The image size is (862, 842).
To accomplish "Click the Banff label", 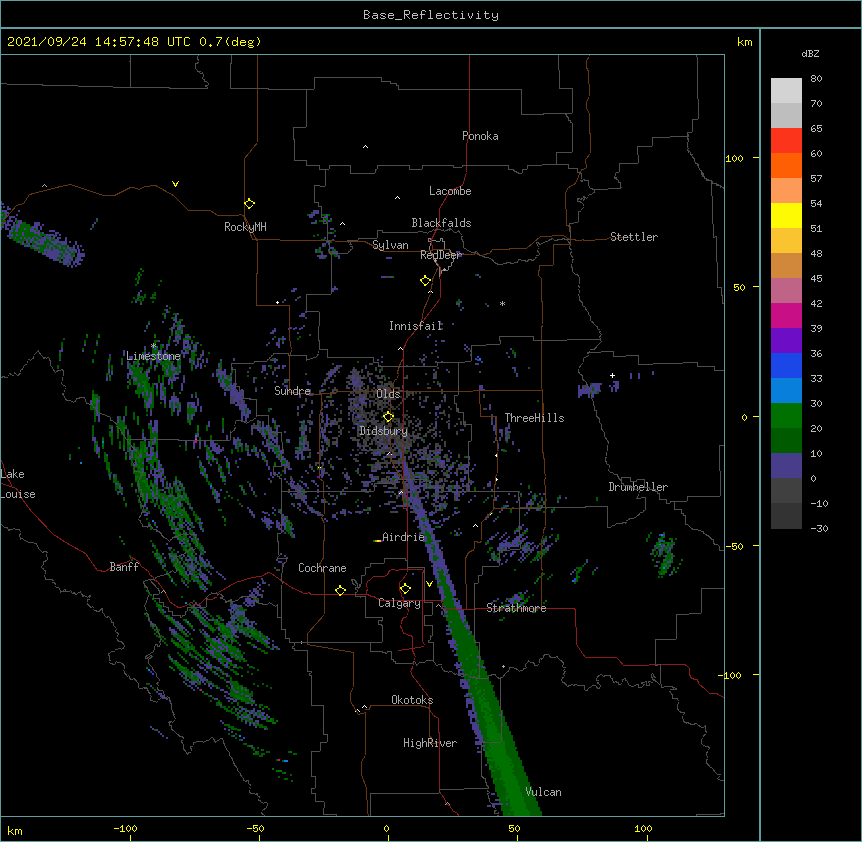I will 124,567.
